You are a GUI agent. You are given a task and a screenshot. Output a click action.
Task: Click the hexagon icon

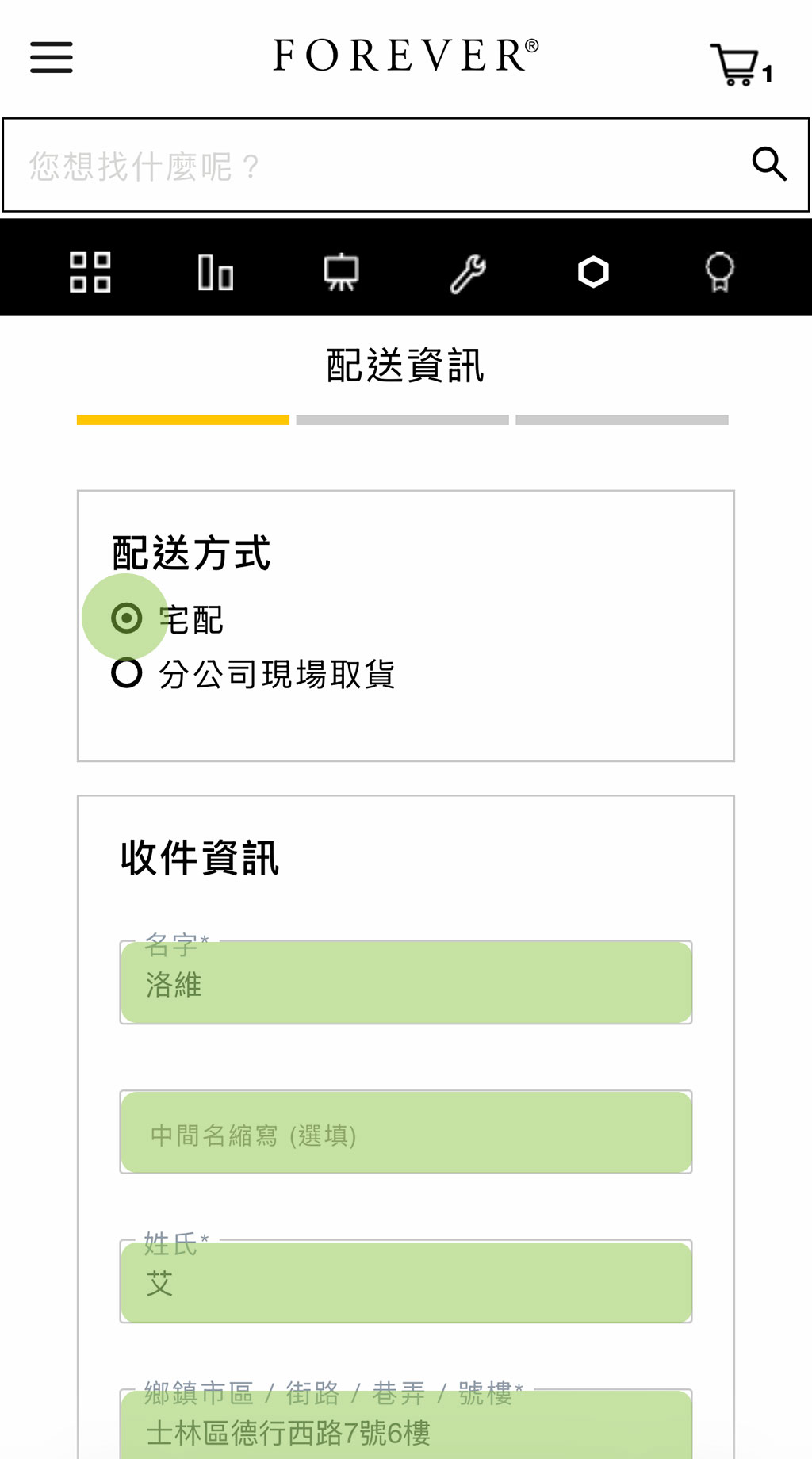click(593, 272)
